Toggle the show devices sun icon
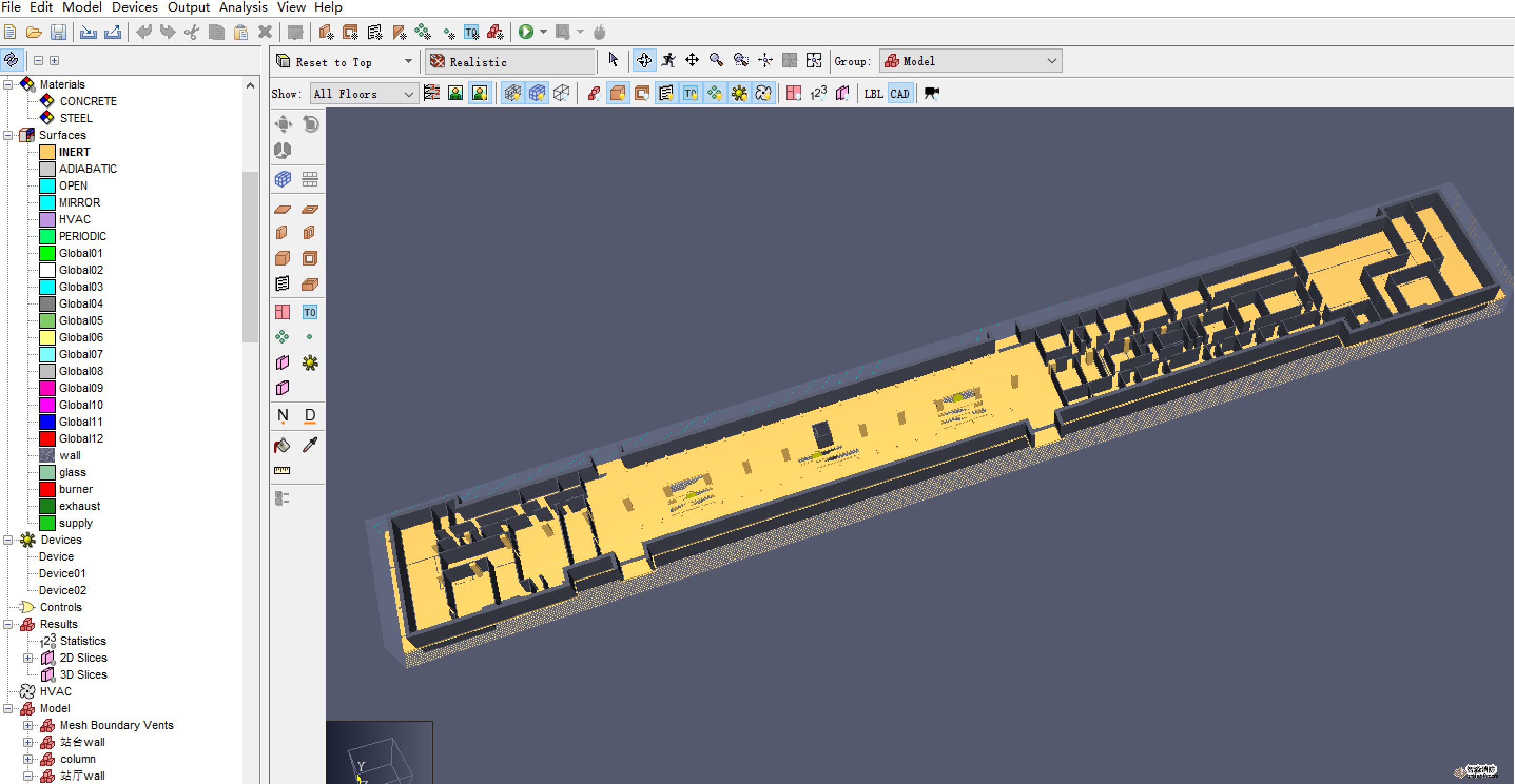The height and width of the screenshot is (784, 1515). coord(739,93)
